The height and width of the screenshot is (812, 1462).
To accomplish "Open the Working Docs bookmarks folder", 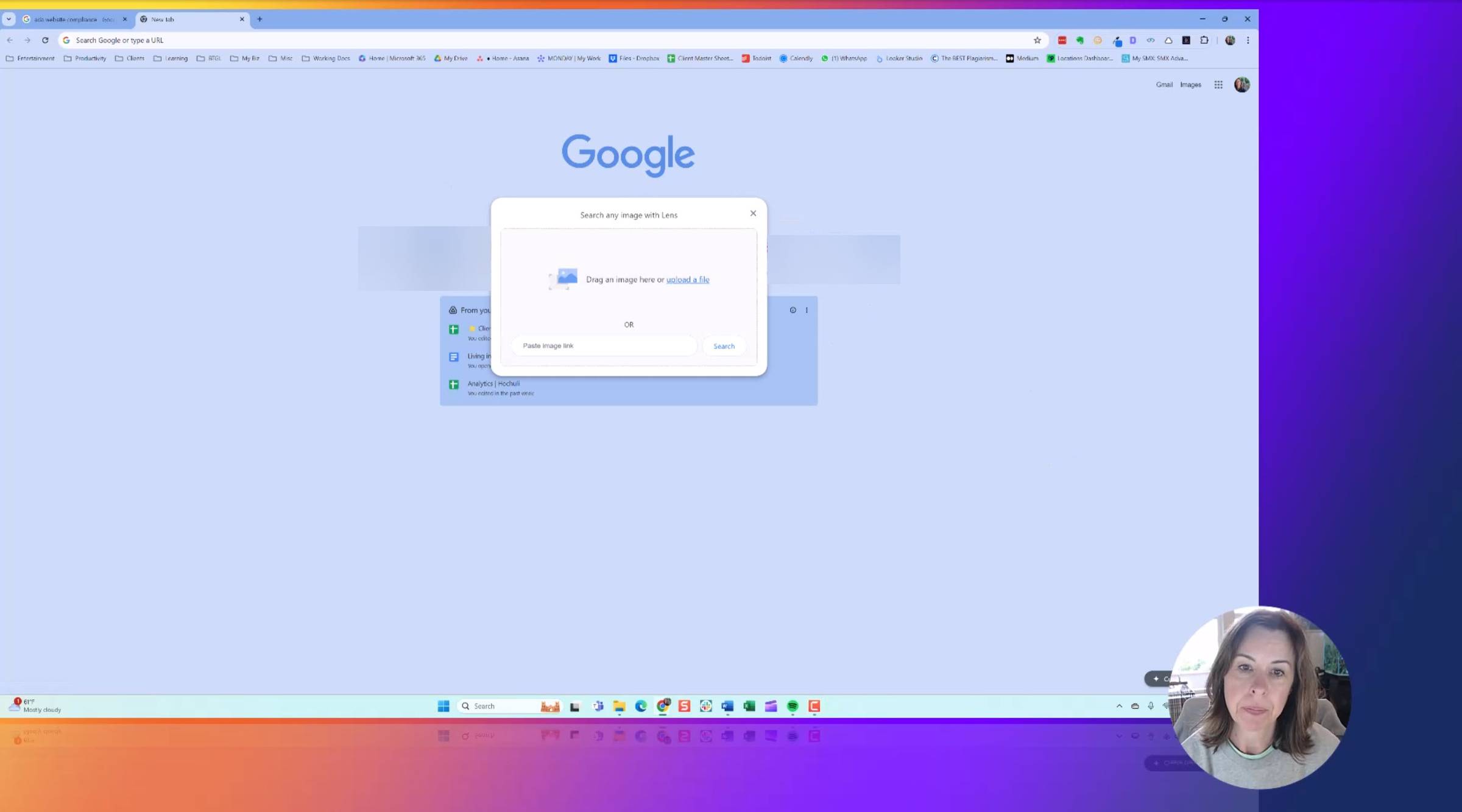I will click(326, 58).
